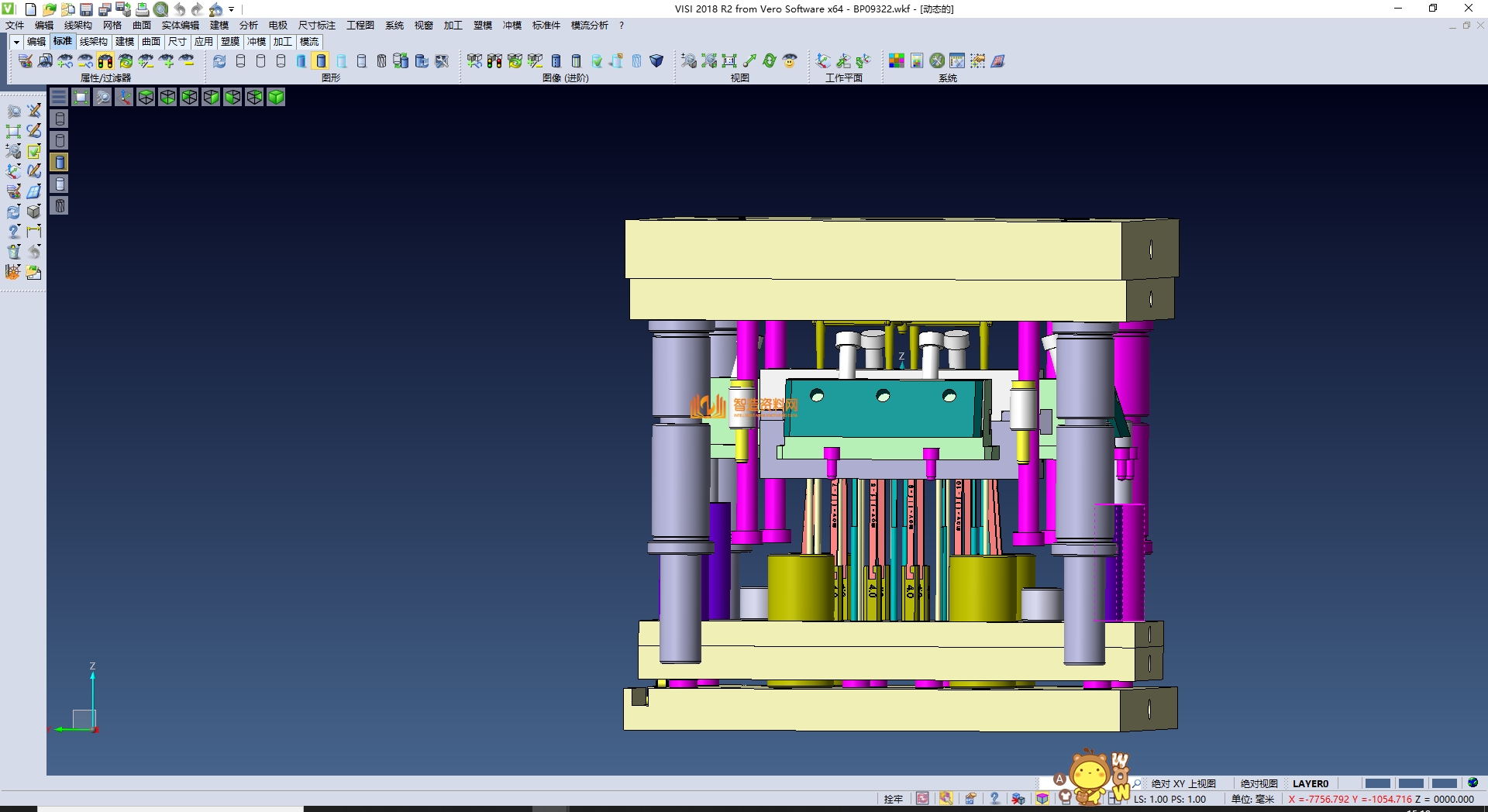Open the hamburger list button above viewport

point(59,97)
